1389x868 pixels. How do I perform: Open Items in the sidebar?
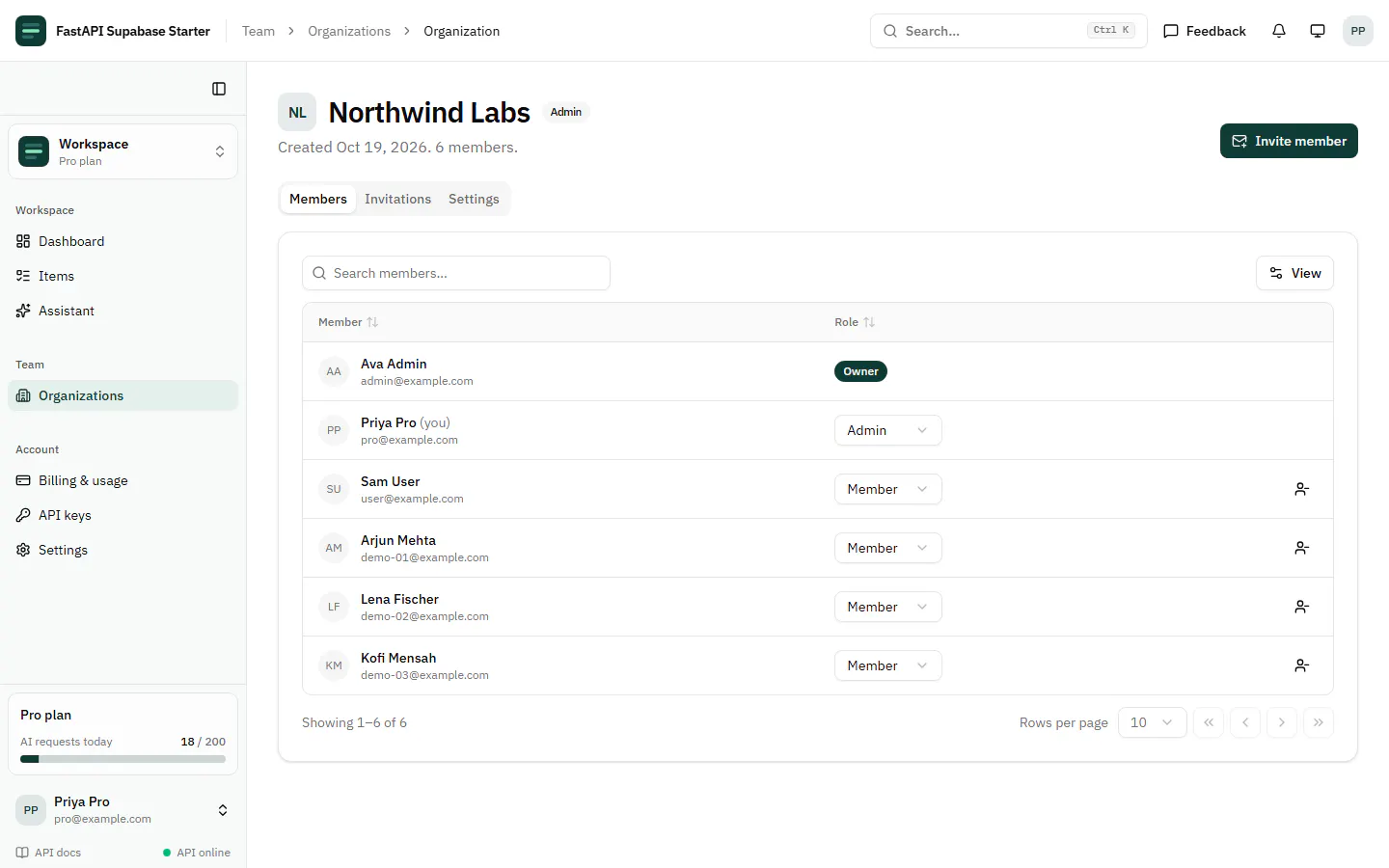[123, 276]
